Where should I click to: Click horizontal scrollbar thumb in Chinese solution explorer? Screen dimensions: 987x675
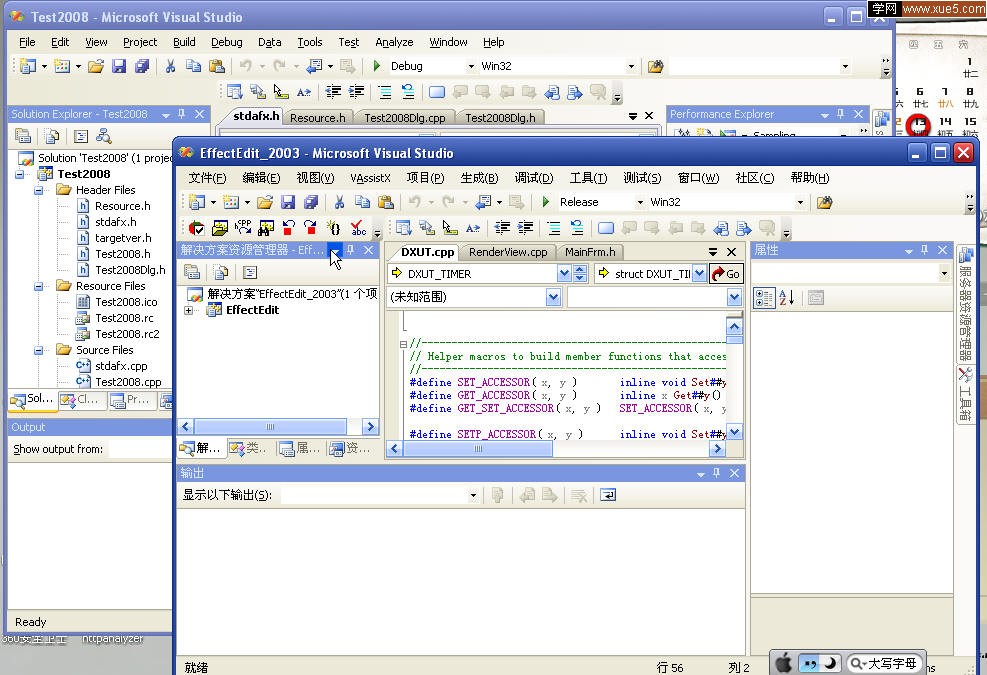pos(270,426)
